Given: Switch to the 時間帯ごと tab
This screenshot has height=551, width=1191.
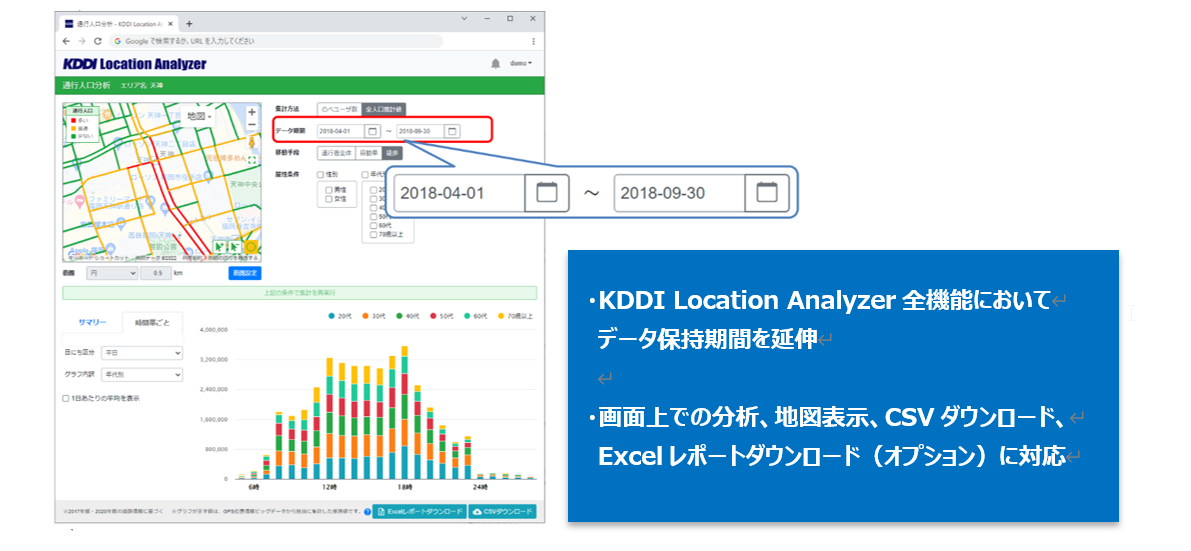Looking at the screenshot, I should pyautogui.click(x=153, y=322).
